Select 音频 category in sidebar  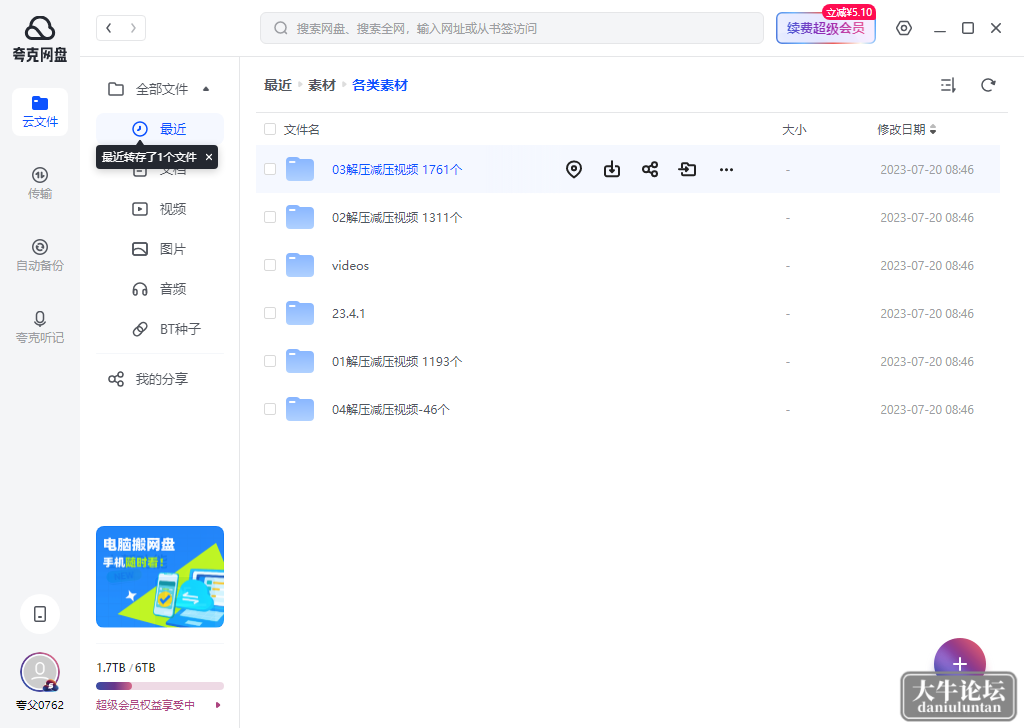tap(159, 289)
